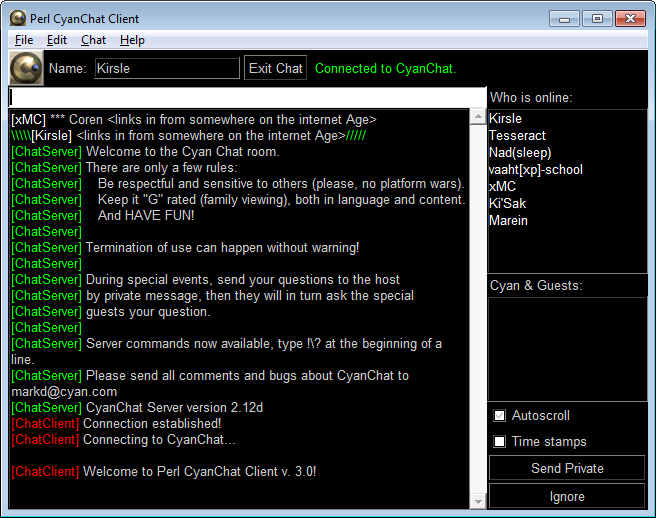This screenshot has height=518, width=656.
Task: Click the 'Who is online:' label
Action: point(531,97)
